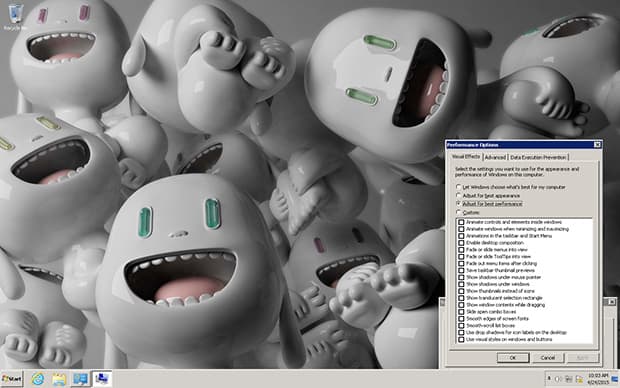Open the Start menu button
Image resolution: width=620 pixels, height=388 pixels.
(x=12, y=379)
